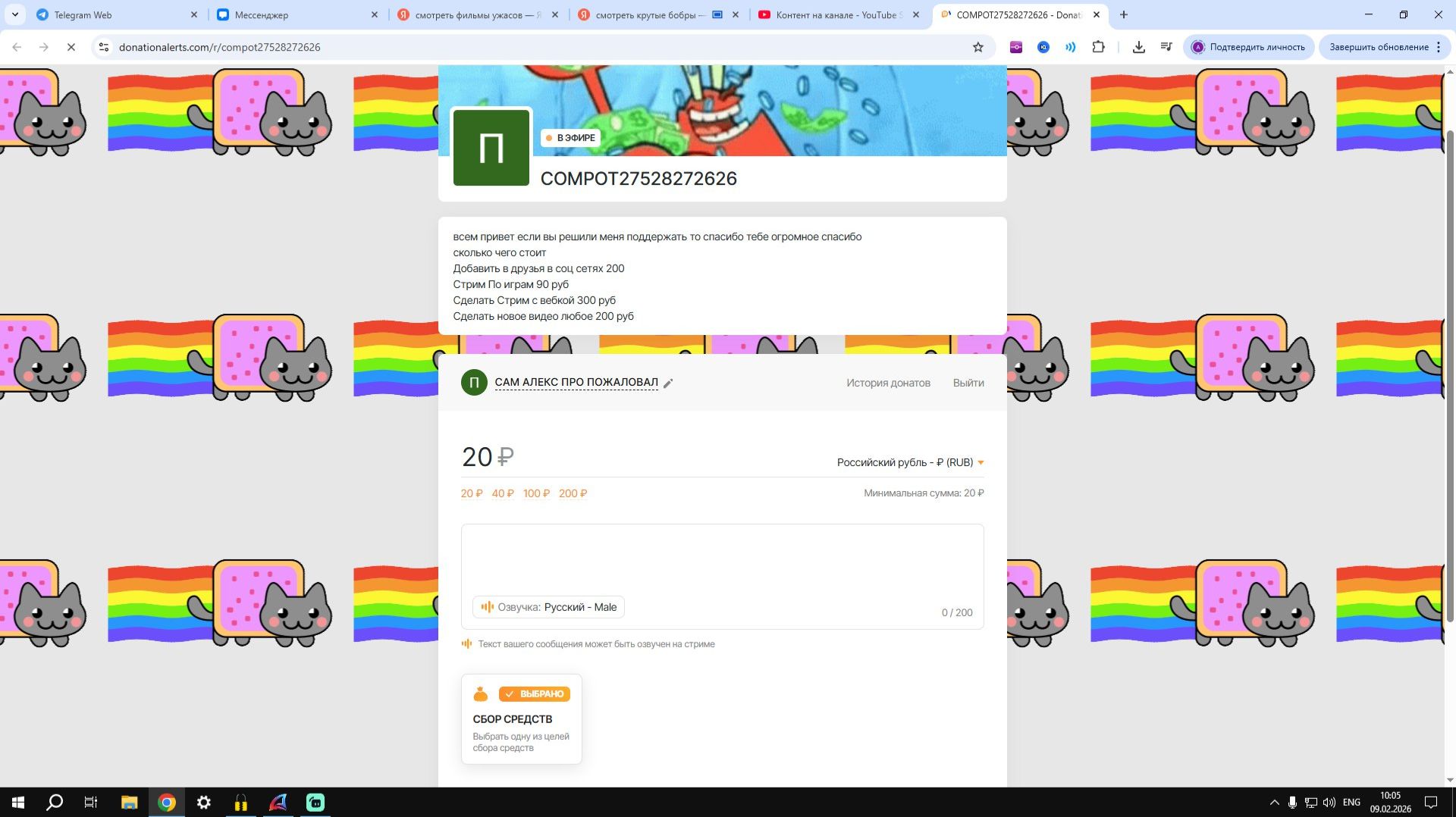
Task: Open the tab search dropdown chevron
Action: click(14, 14)
